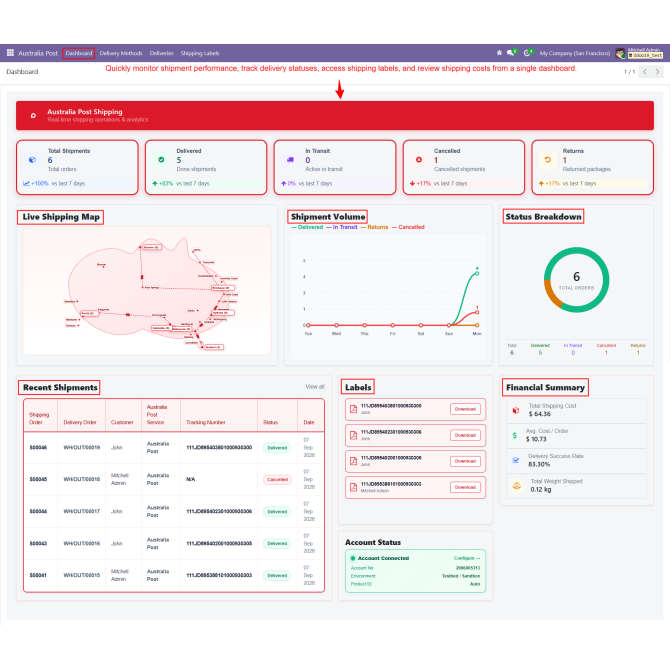
Task: Download label 111JD895402301000930306
Action: pyautogui.click(x=465, y=435)
